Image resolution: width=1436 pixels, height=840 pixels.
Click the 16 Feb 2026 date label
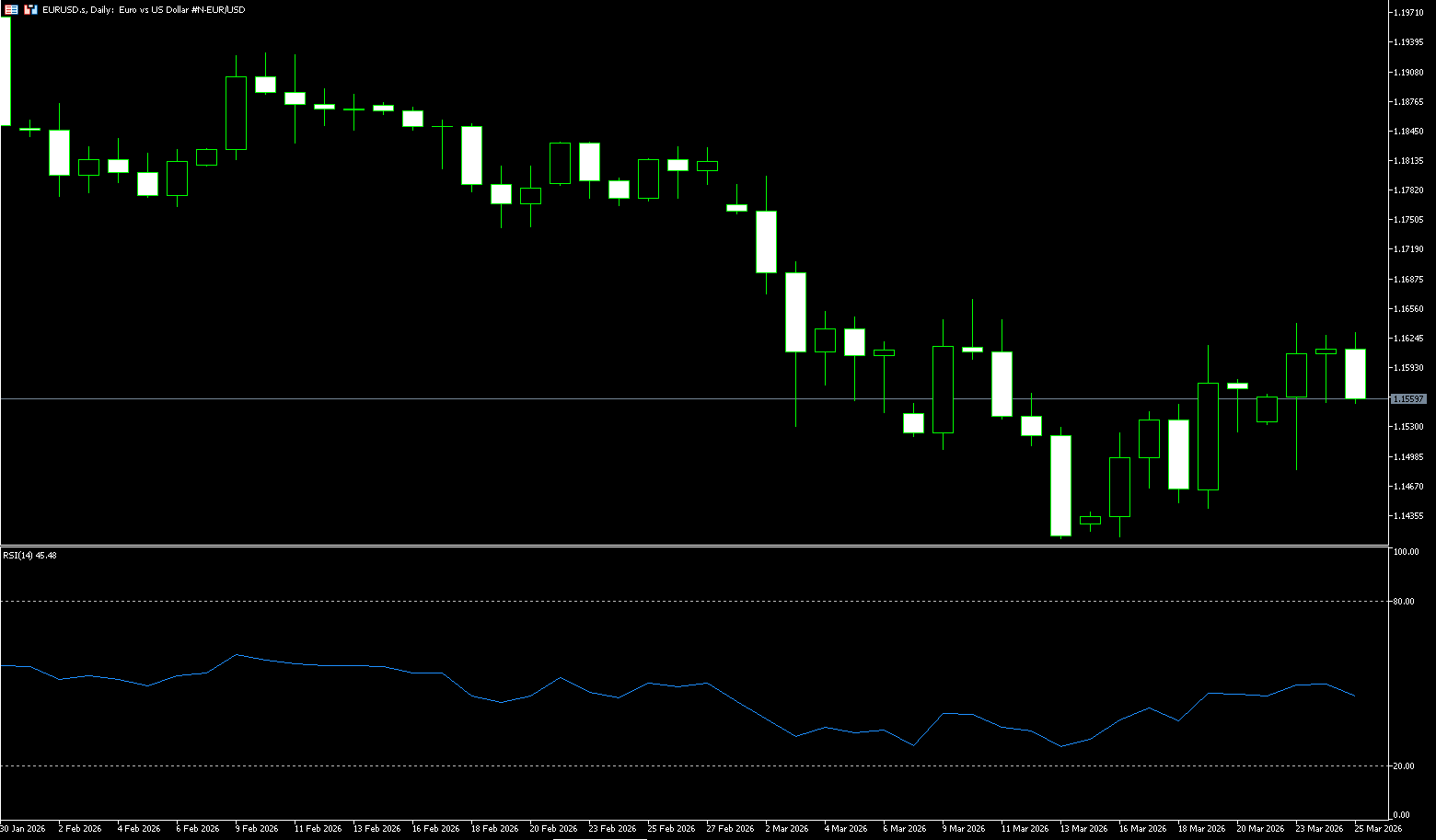pos(435,829)
